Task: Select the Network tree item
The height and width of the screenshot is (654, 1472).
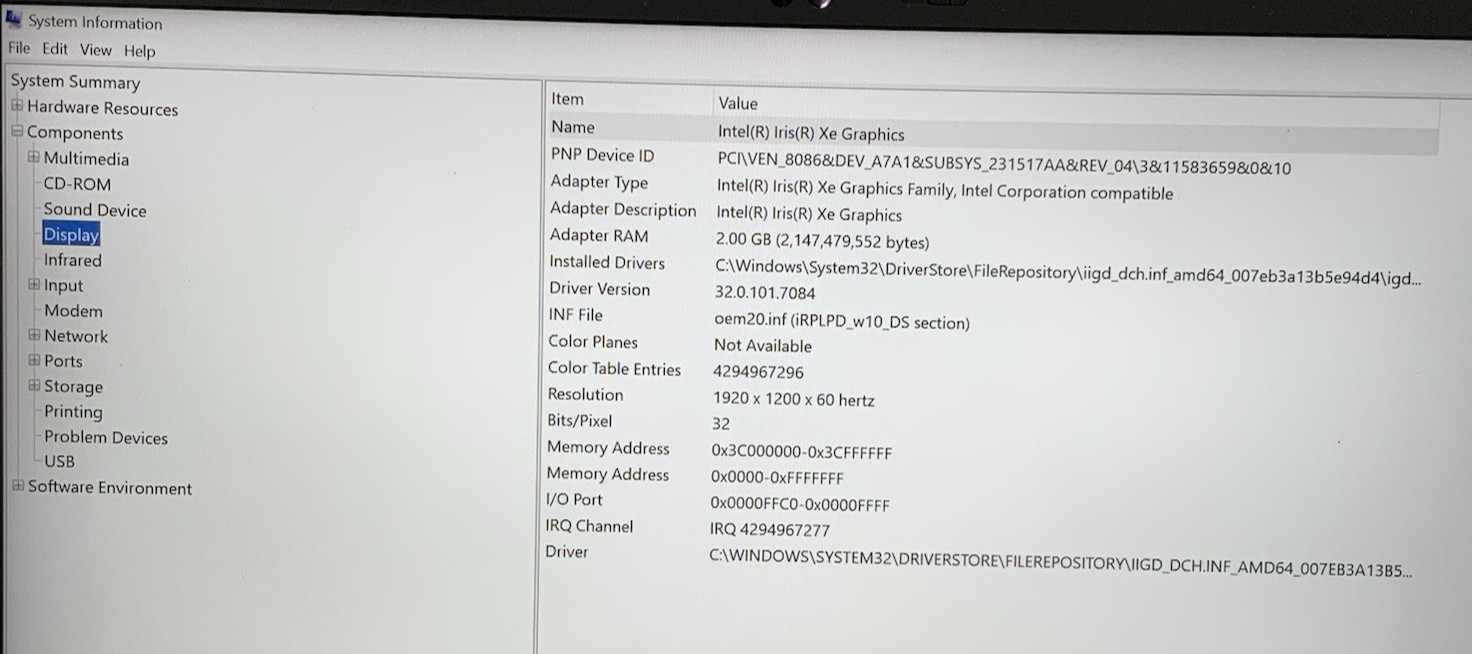Action: click(76, 336)
